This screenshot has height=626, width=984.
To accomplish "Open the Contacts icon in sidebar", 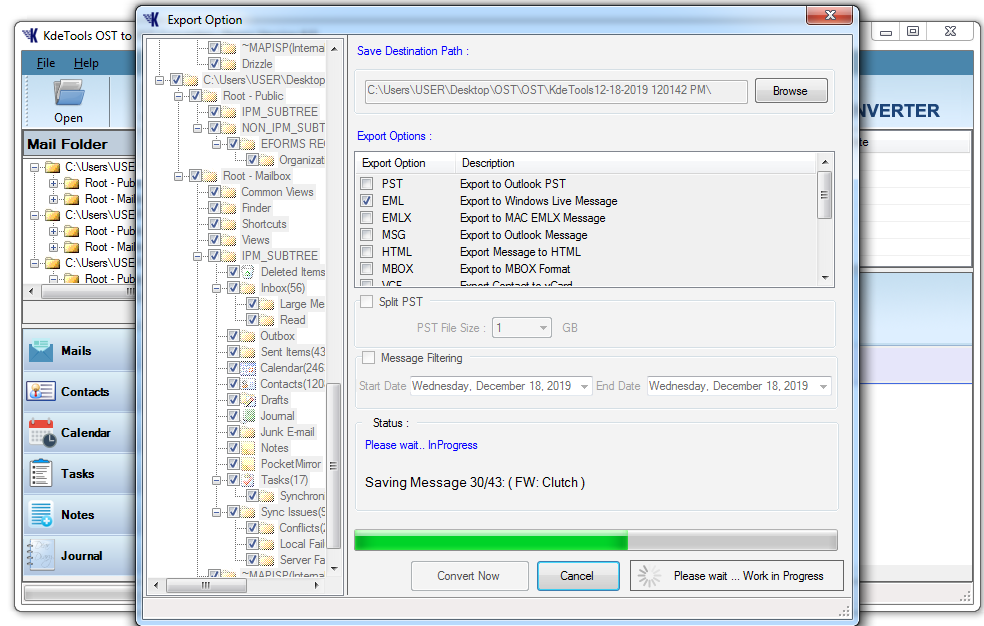I will (x=41, y=391).
